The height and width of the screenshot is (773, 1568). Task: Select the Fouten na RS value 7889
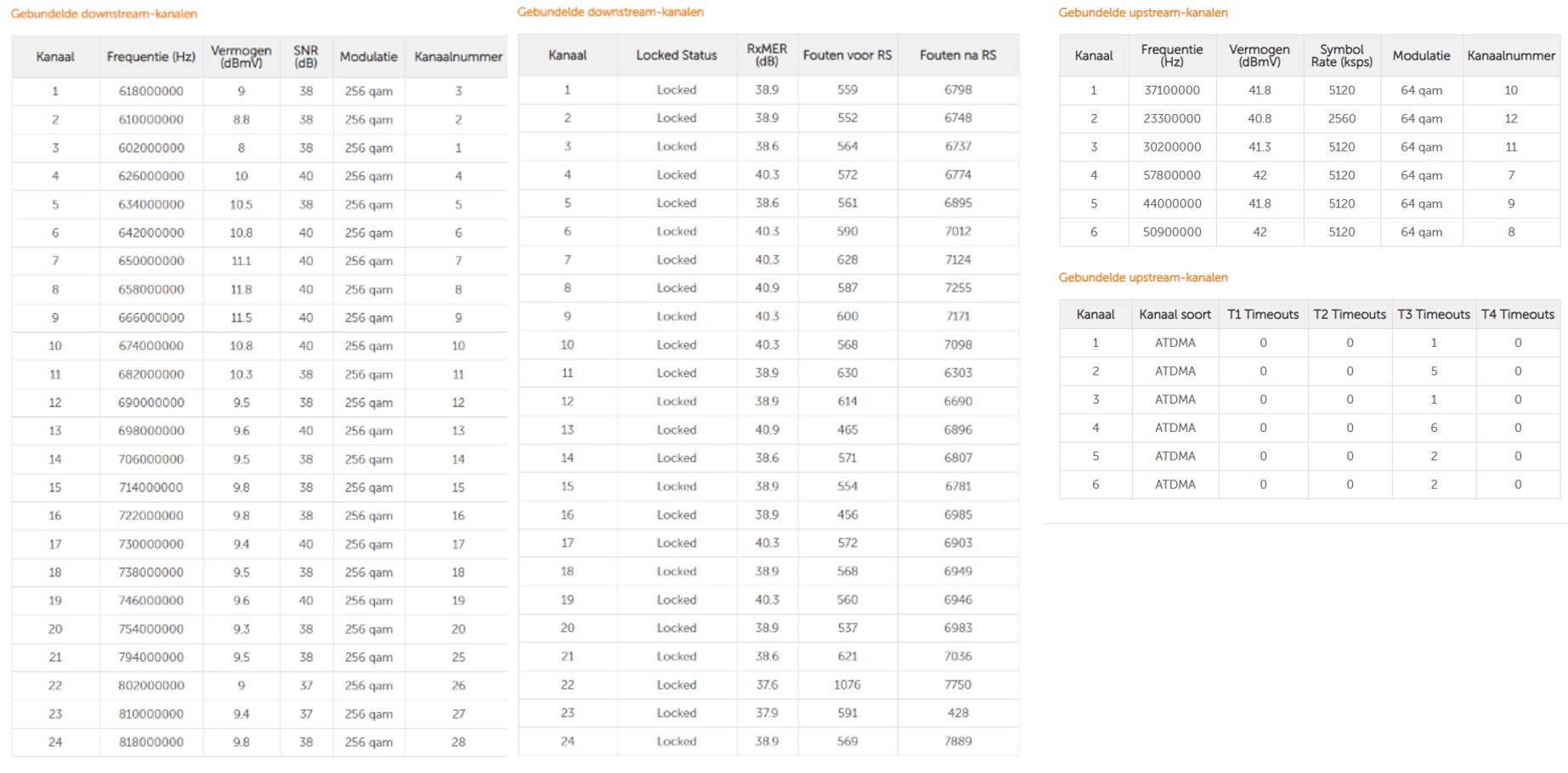958,742
